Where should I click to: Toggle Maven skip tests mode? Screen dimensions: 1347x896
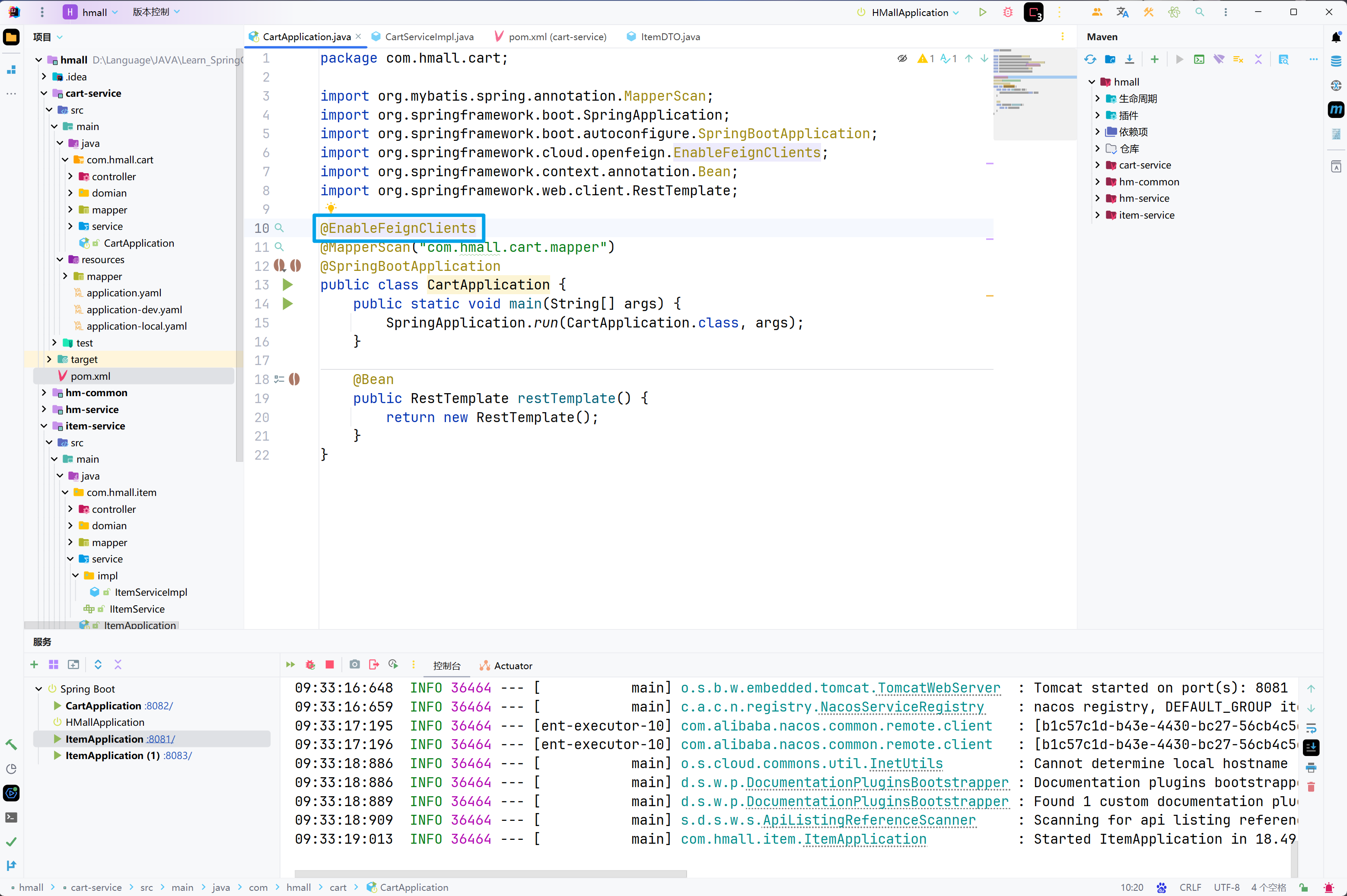point(1239,60)
